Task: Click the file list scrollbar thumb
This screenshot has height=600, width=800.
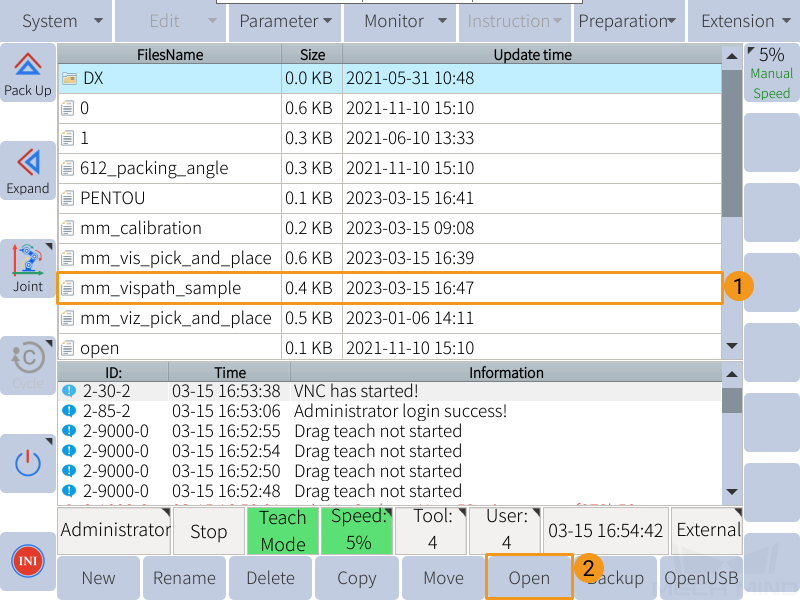Action: tap(732, 143)
